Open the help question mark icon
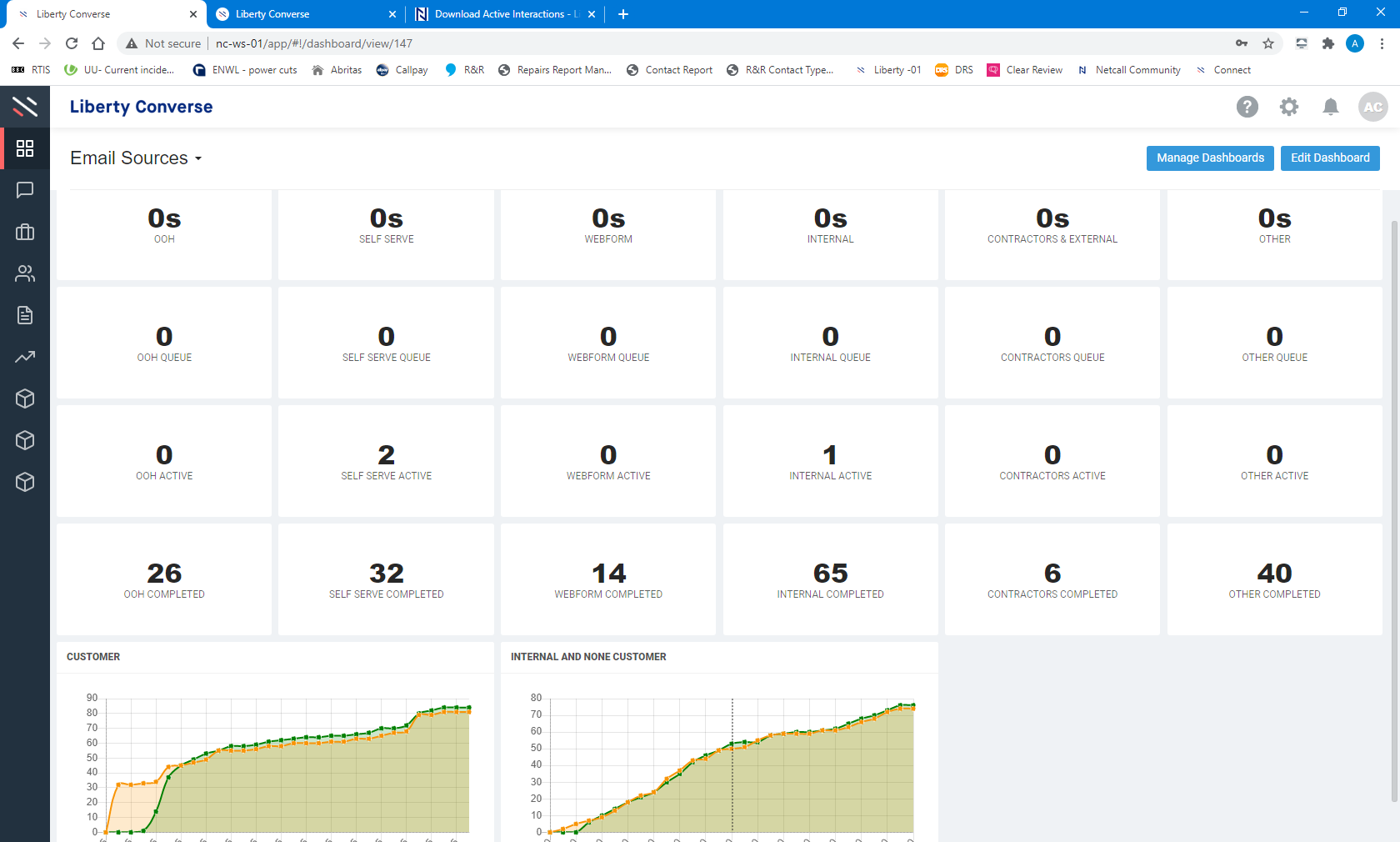The image size is (1400, 842). coord(1247,107)
